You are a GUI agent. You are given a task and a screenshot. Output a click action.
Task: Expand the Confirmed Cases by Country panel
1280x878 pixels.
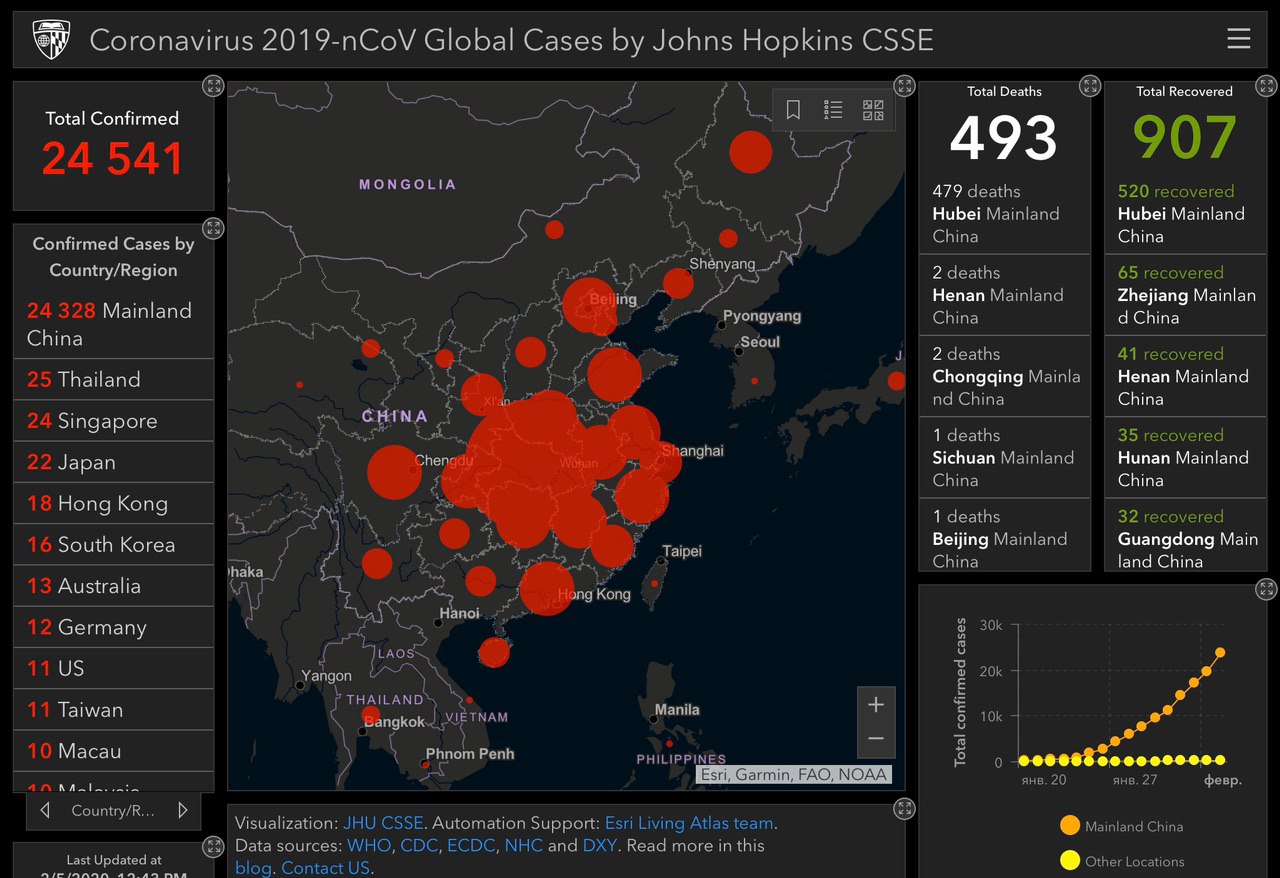tap(213, 228)
